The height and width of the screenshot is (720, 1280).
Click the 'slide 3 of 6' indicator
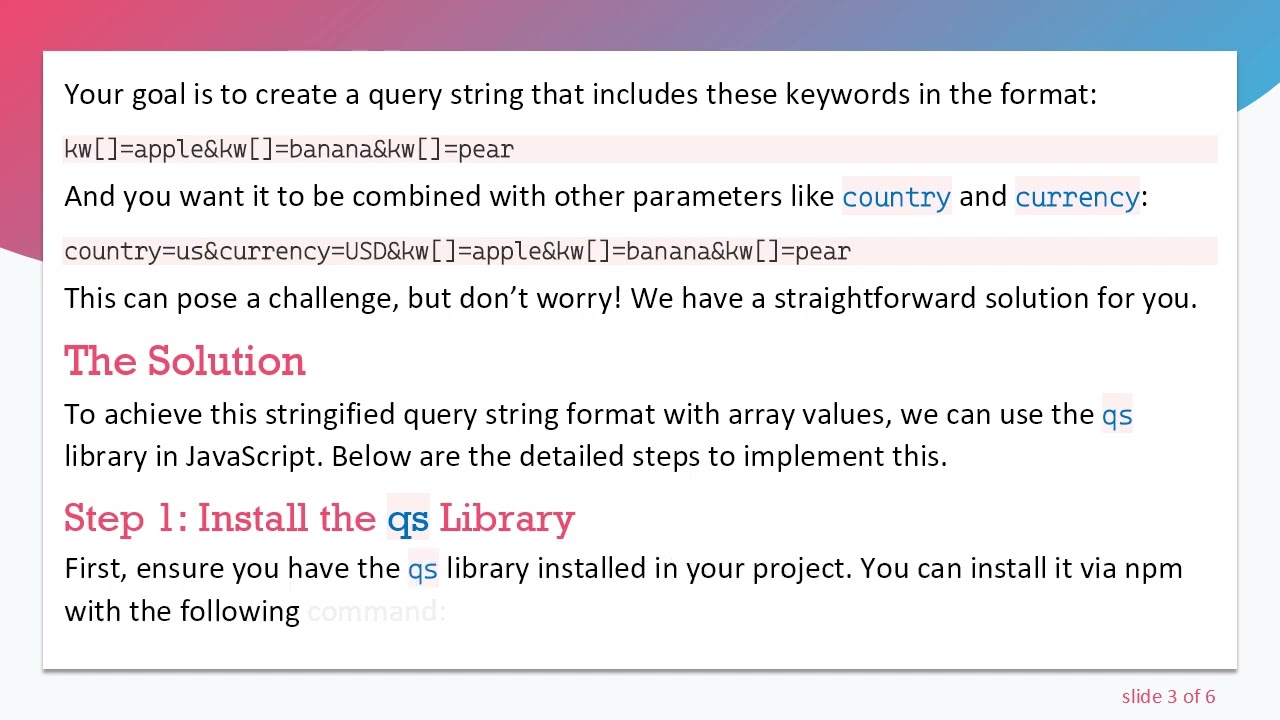click(1168, 697)
